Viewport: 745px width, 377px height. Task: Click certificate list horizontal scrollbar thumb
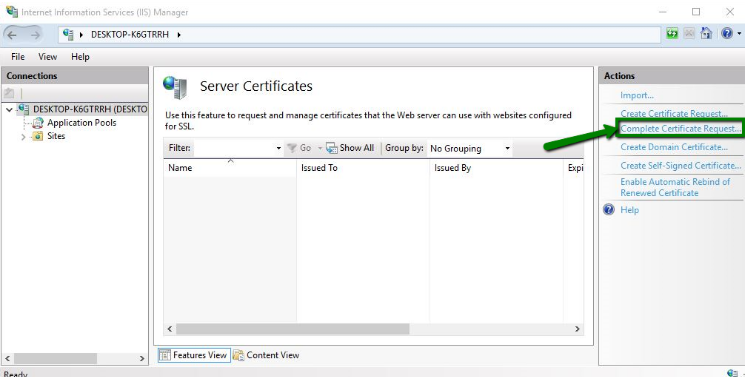coord(292,329)
